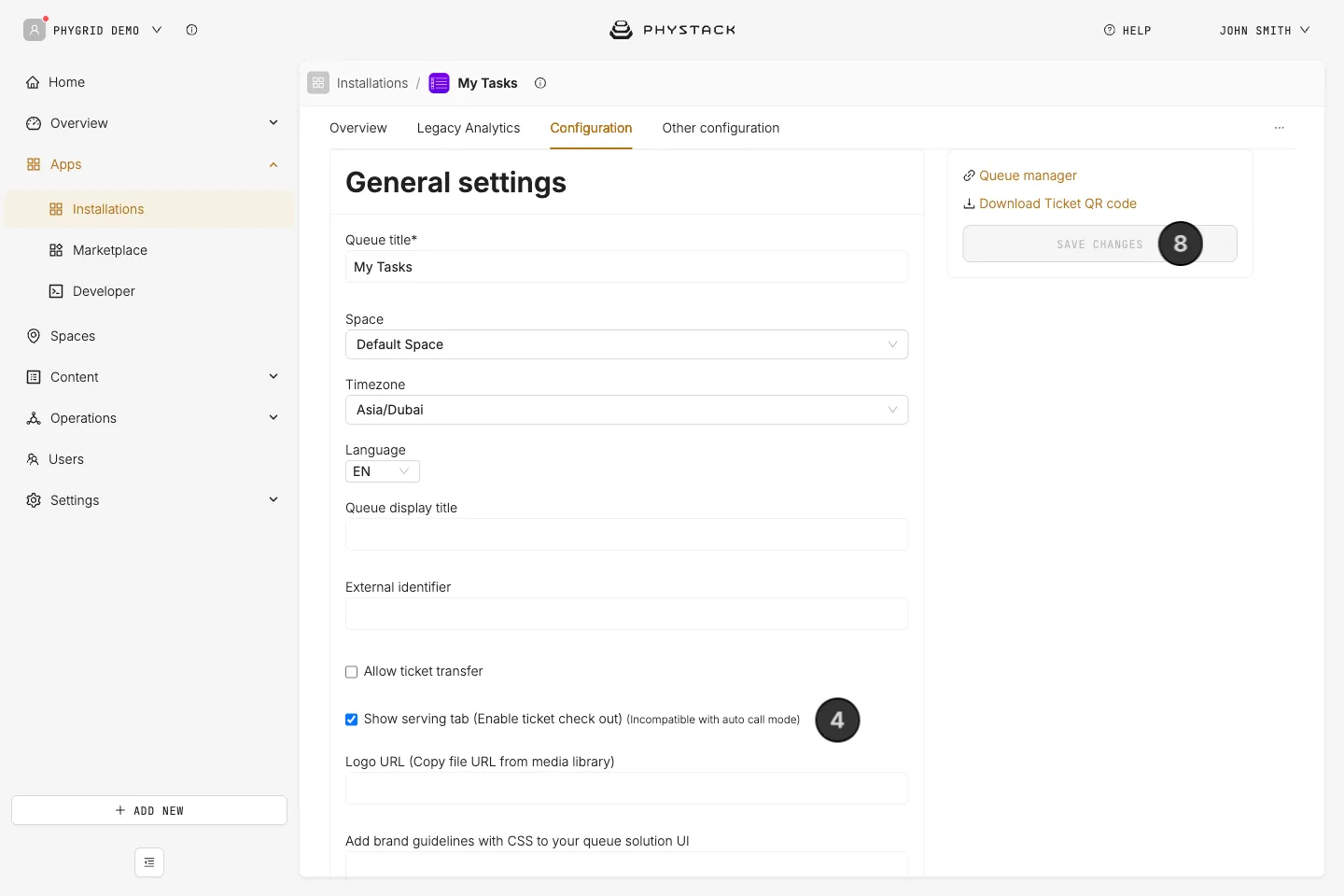This screenshot has height=896, width=1344.
Task: Open the John Smith user menu
Action: (1265, 31)
